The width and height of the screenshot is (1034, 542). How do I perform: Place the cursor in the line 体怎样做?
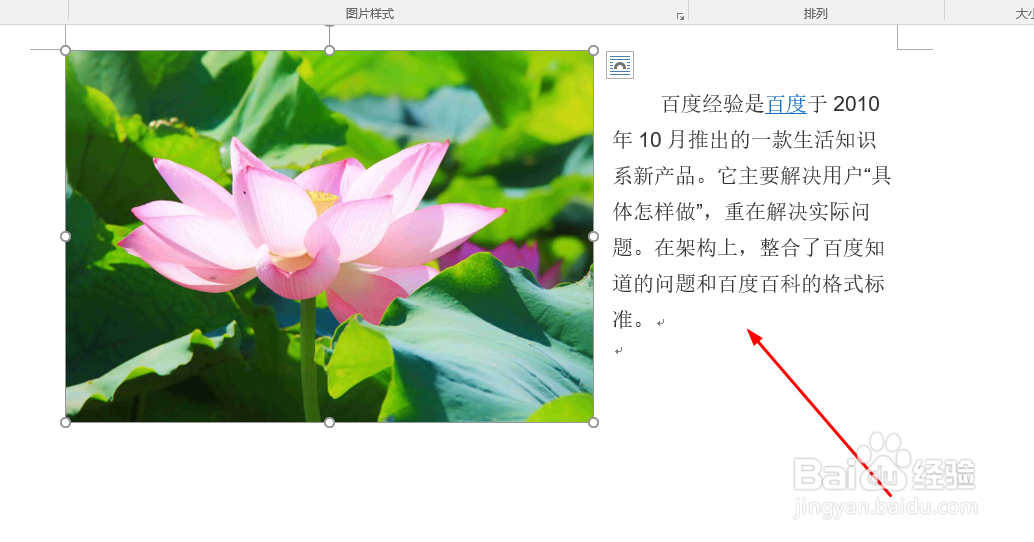click(654, 212)
